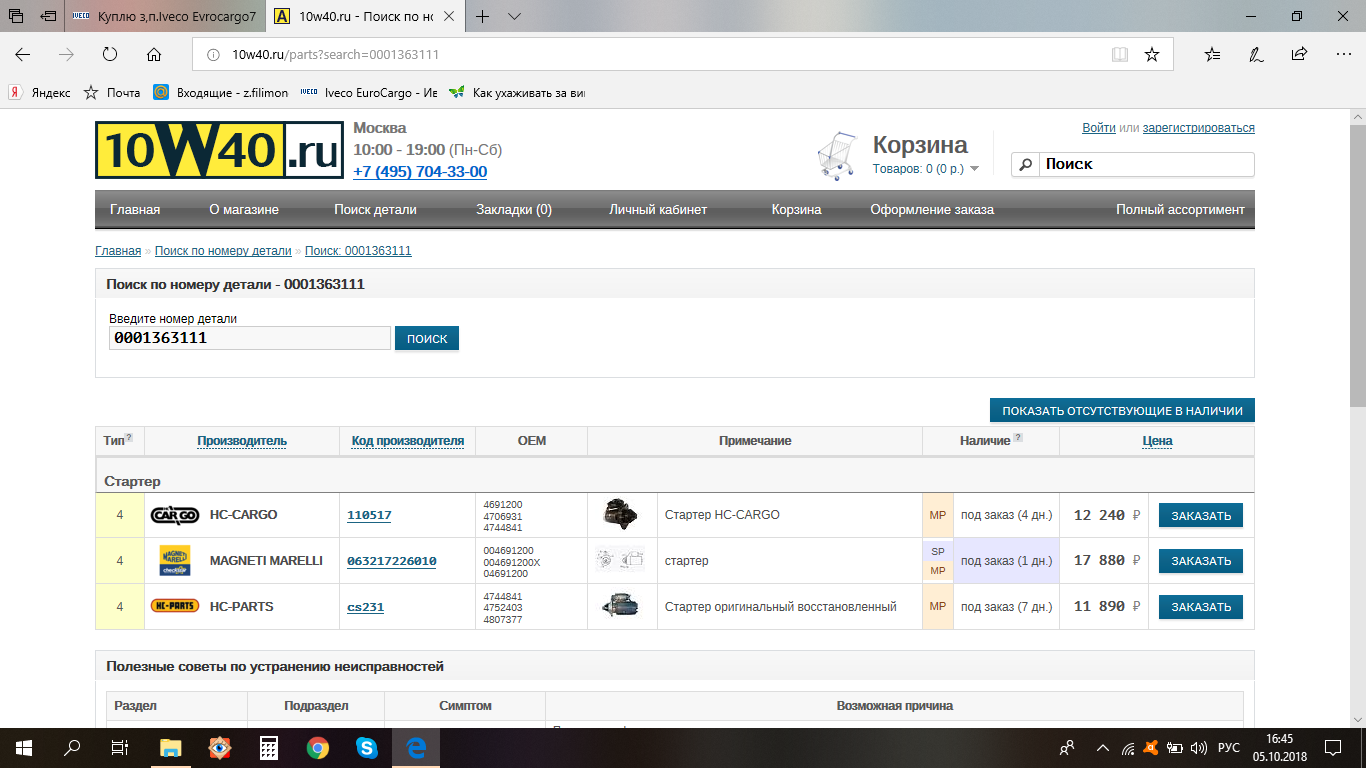This screenshot has width=1366, height=768.
Task: Click the add notes pen icon
Action: (x=1256, y=54)
